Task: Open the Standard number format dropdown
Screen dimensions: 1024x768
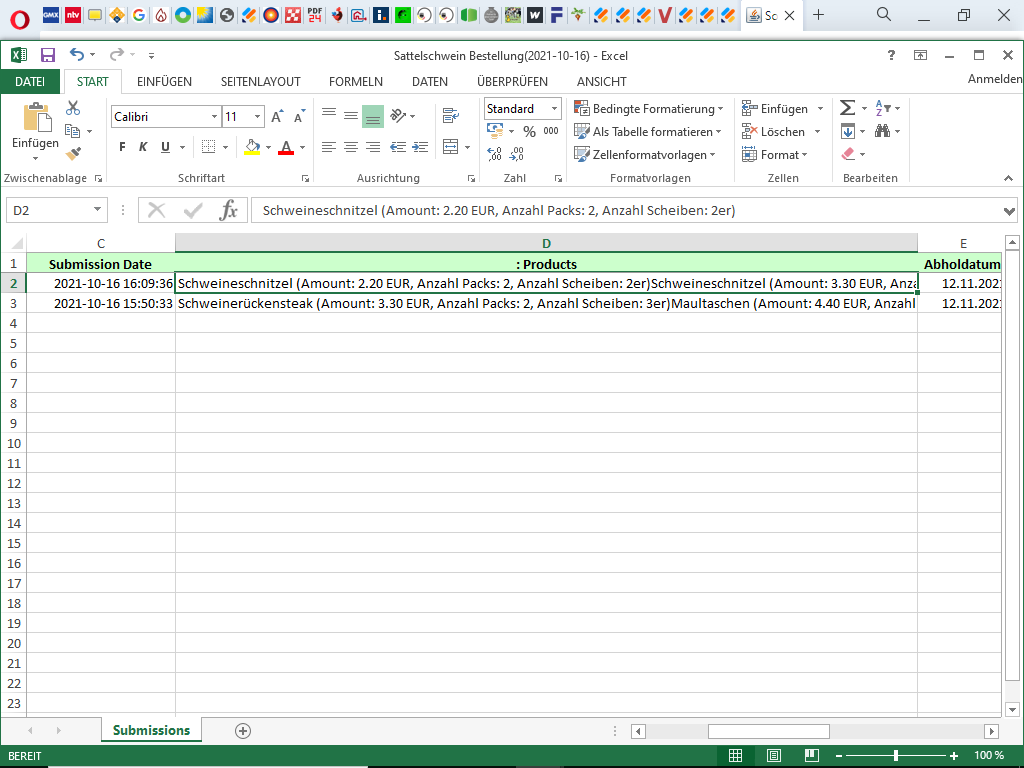Action: point(522,109)
